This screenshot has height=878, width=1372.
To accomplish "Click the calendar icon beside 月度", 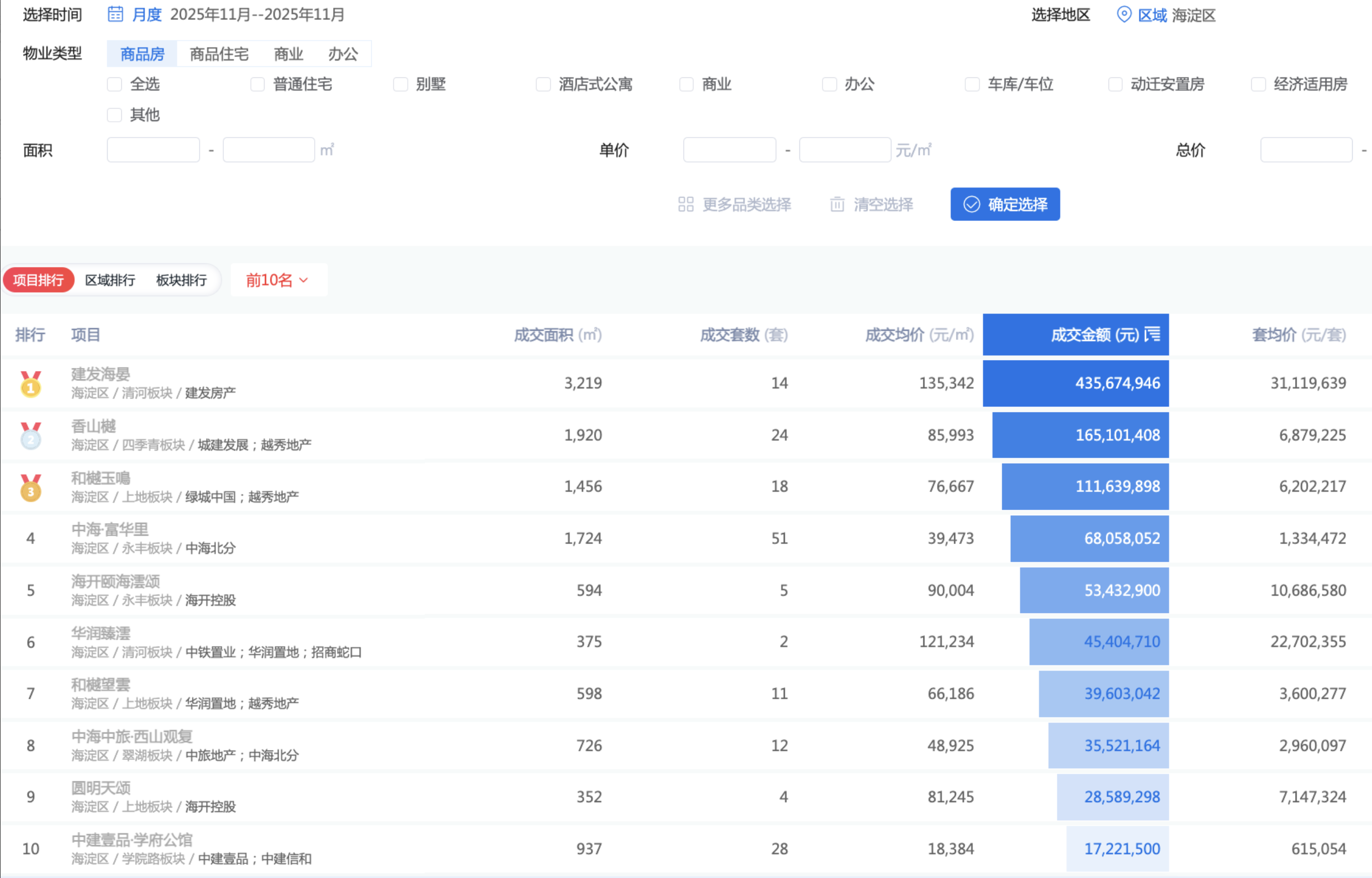I will click(x=115, y=14).
